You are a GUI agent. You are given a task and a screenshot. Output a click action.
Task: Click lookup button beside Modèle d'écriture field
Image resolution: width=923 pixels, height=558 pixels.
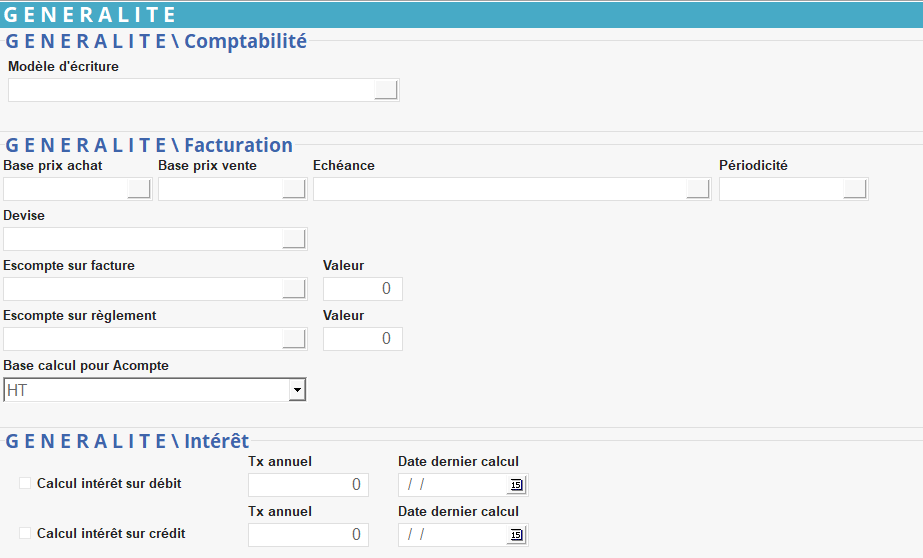(x=386, y=90)
